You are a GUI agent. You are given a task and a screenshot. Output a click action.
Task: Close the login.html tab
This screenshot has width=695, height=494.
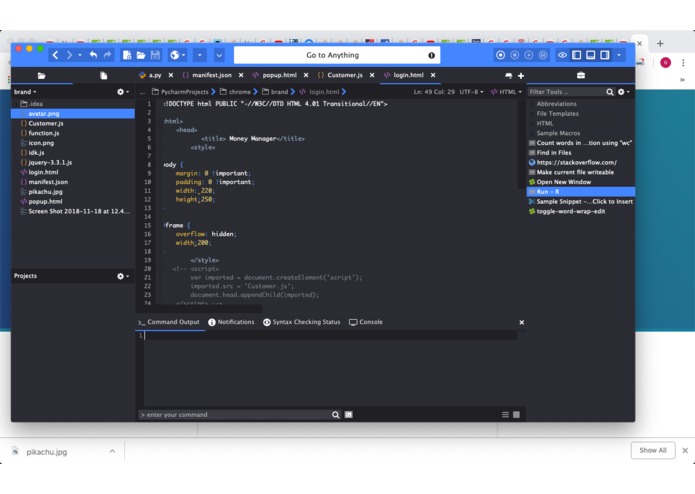pos(433,75)
